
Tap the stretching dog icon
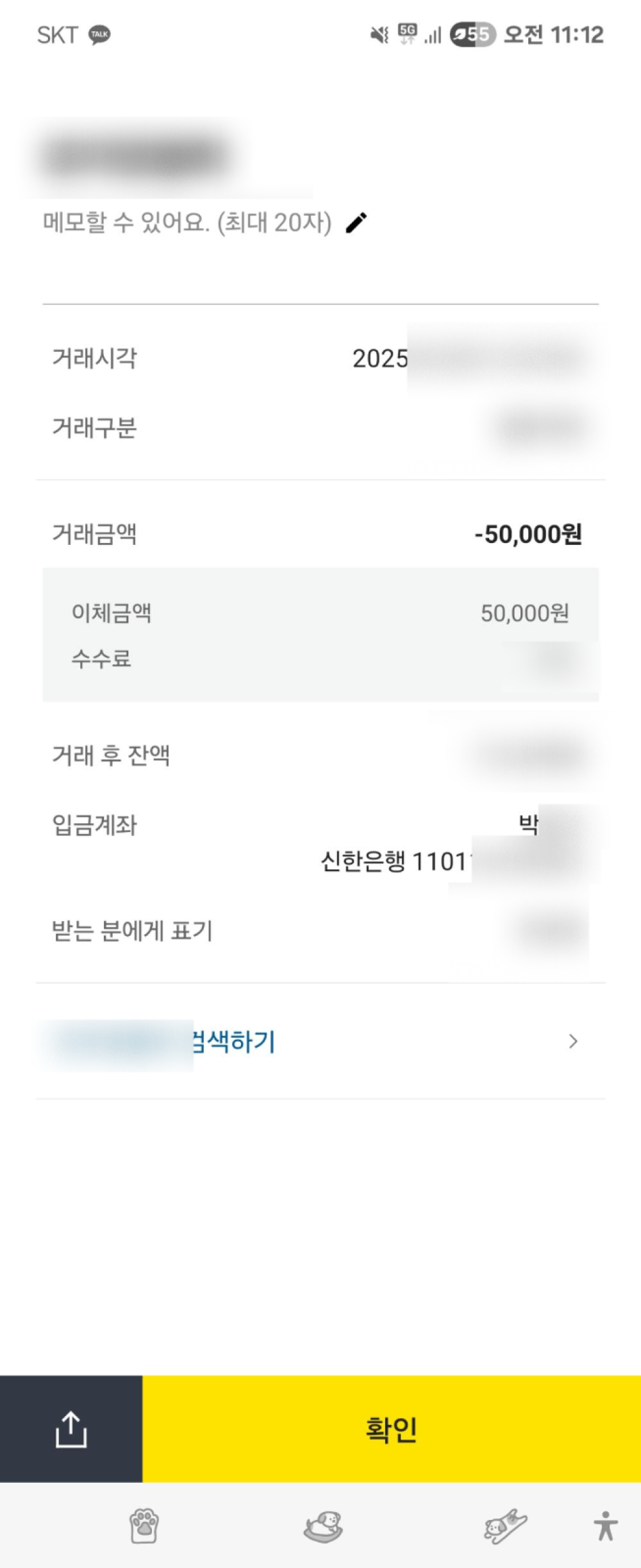(x=505, y=1526)
